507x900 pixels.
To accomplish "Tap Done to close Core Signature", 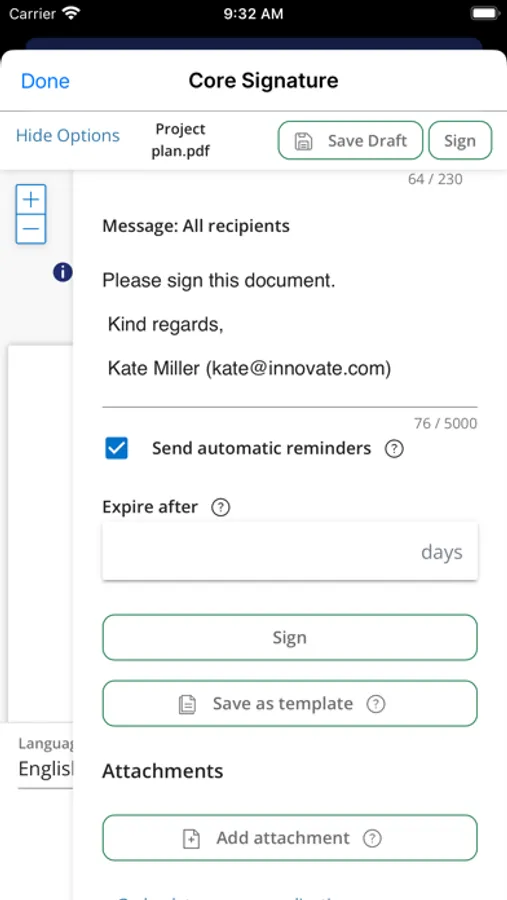I will coord(45,81).
